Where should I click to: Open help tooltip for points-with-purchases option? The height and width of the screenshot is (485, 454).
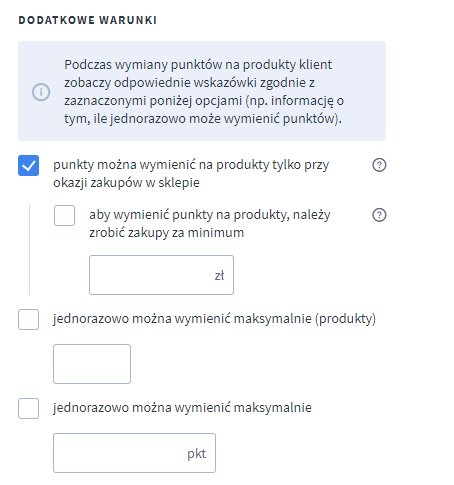379,165
